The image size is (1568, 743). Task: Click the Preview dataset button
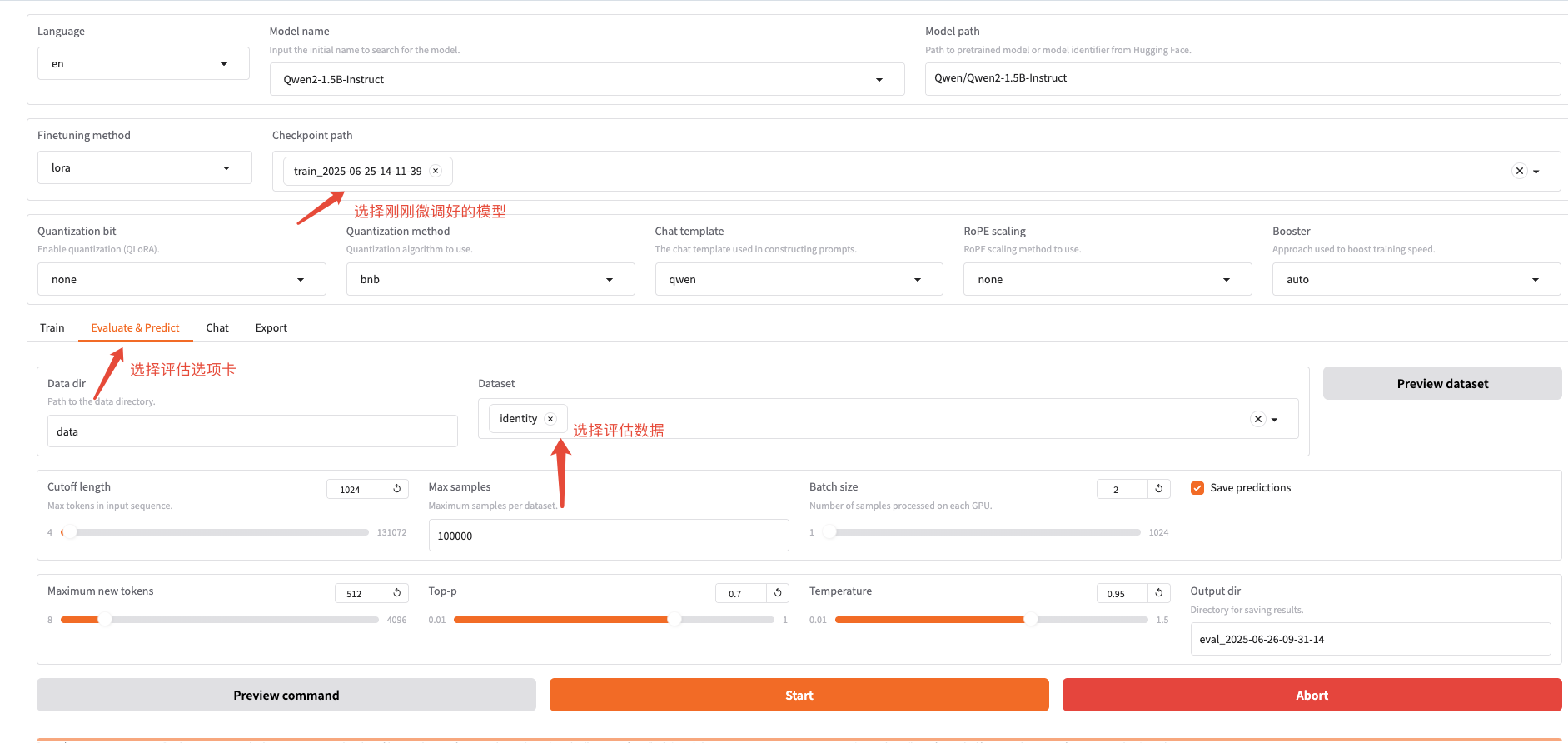[1441, 384]
